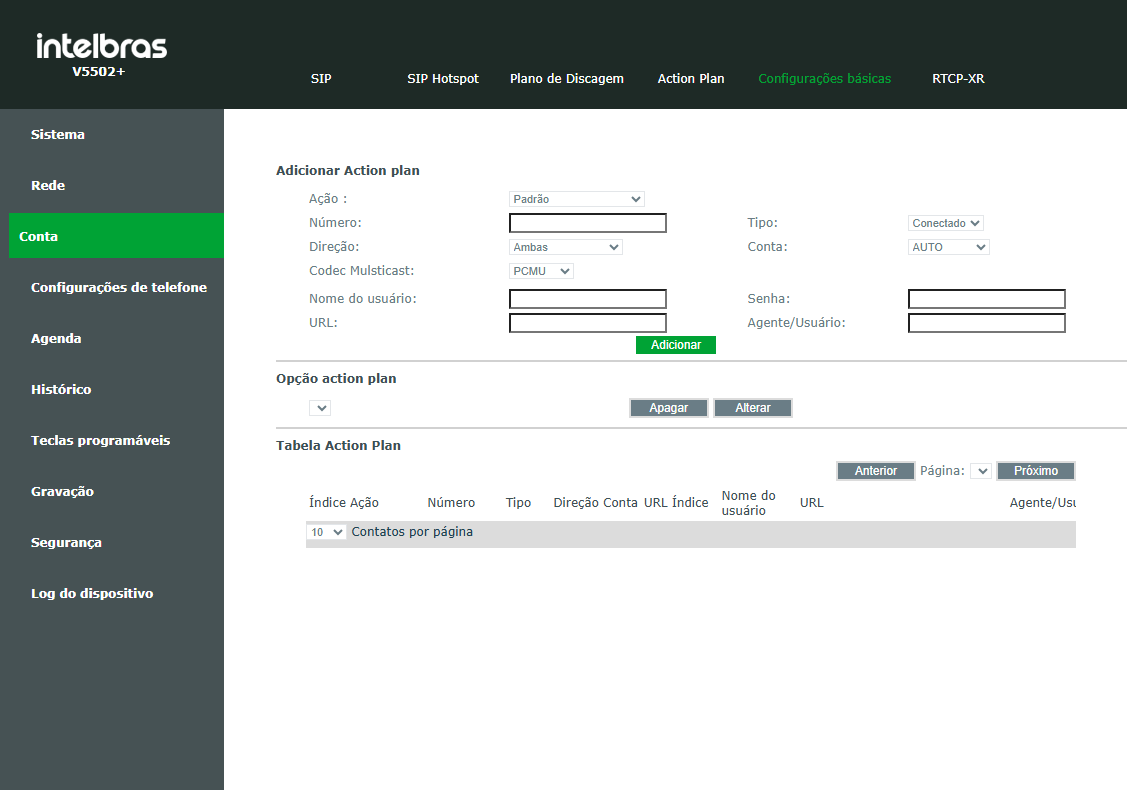The image size is (1127, 790).
Task: Open Gravação in the sidebar
Action: (x=63, y=492)
